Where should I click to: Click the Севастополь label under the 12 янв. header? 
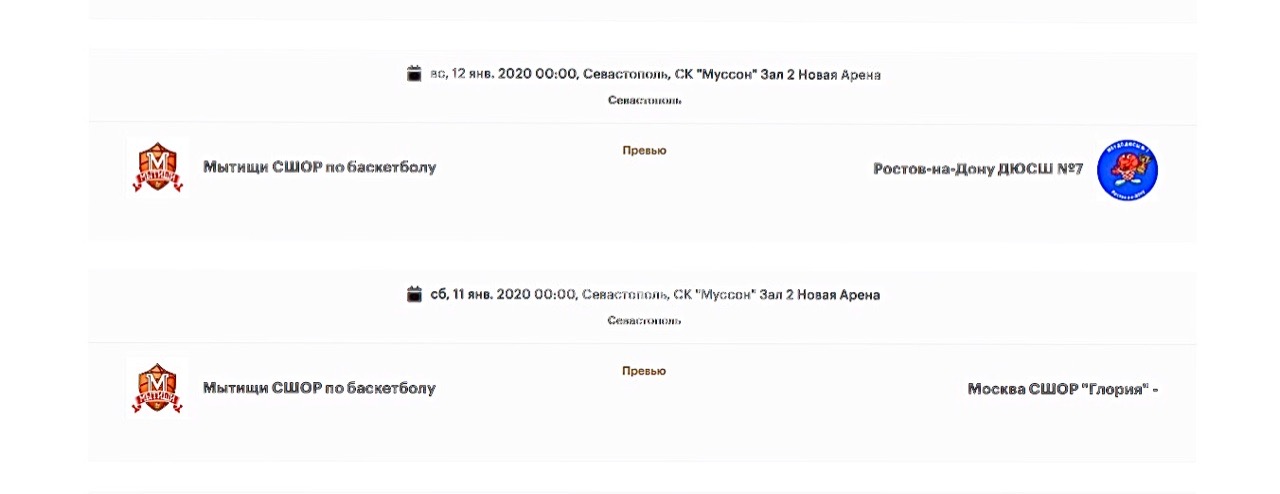coord(644,100)
